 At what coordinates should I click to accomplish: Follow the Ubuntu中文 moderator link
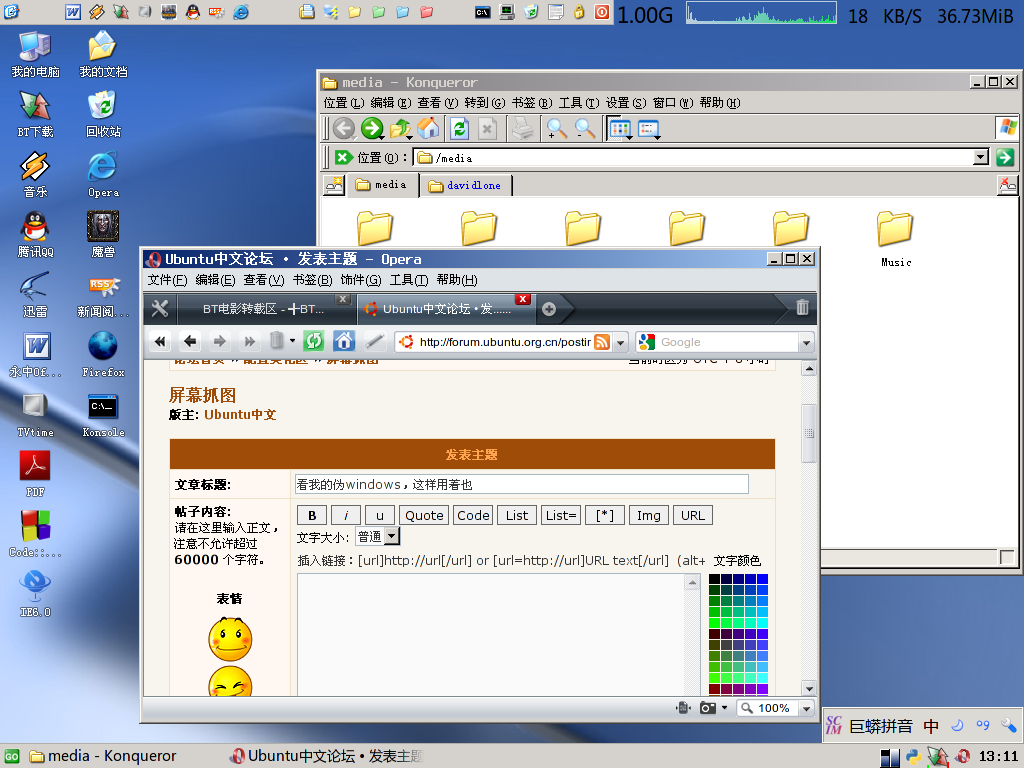click(240, 415)
